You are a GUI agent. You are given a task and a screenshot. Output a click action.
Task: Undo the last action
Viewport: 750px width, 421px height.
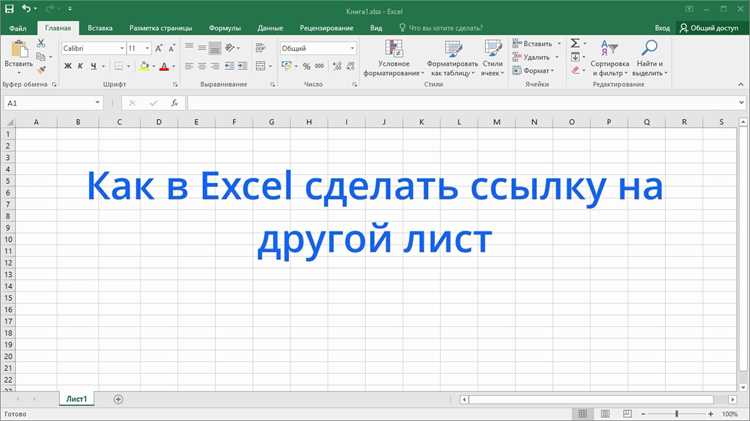tap(26, 9)
